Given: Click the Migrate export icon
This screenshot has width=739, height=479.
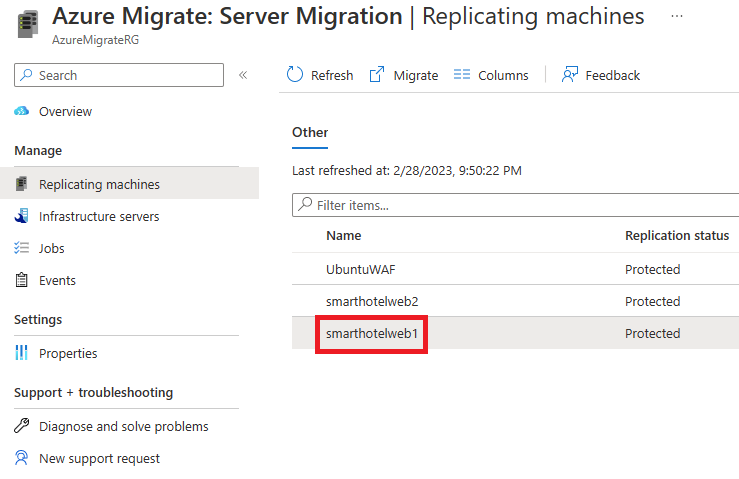Looking at the screenshot, I should 377,74.
